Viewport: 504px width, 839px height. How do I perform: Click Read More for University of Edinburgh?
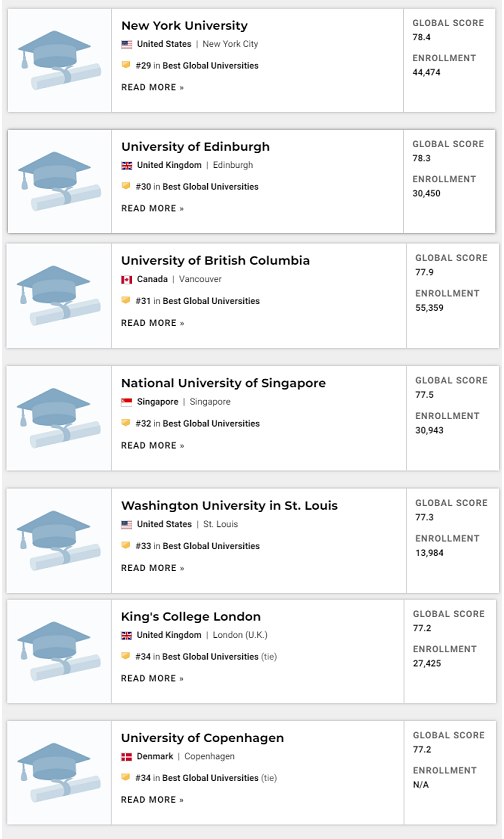click(152, 209)
